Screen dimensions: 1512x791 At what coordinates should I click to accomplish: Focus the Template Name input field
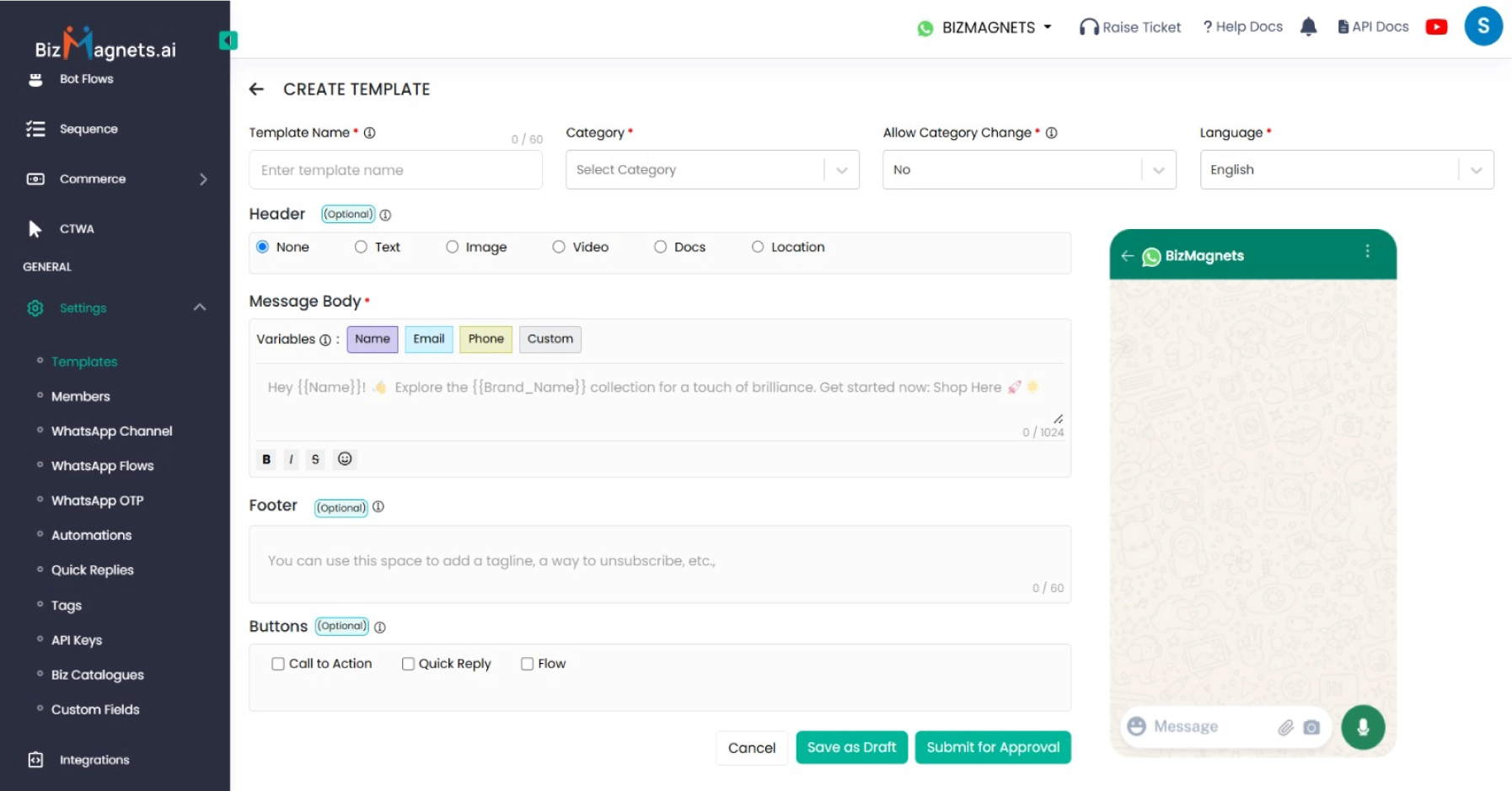(x=396, y=169)
